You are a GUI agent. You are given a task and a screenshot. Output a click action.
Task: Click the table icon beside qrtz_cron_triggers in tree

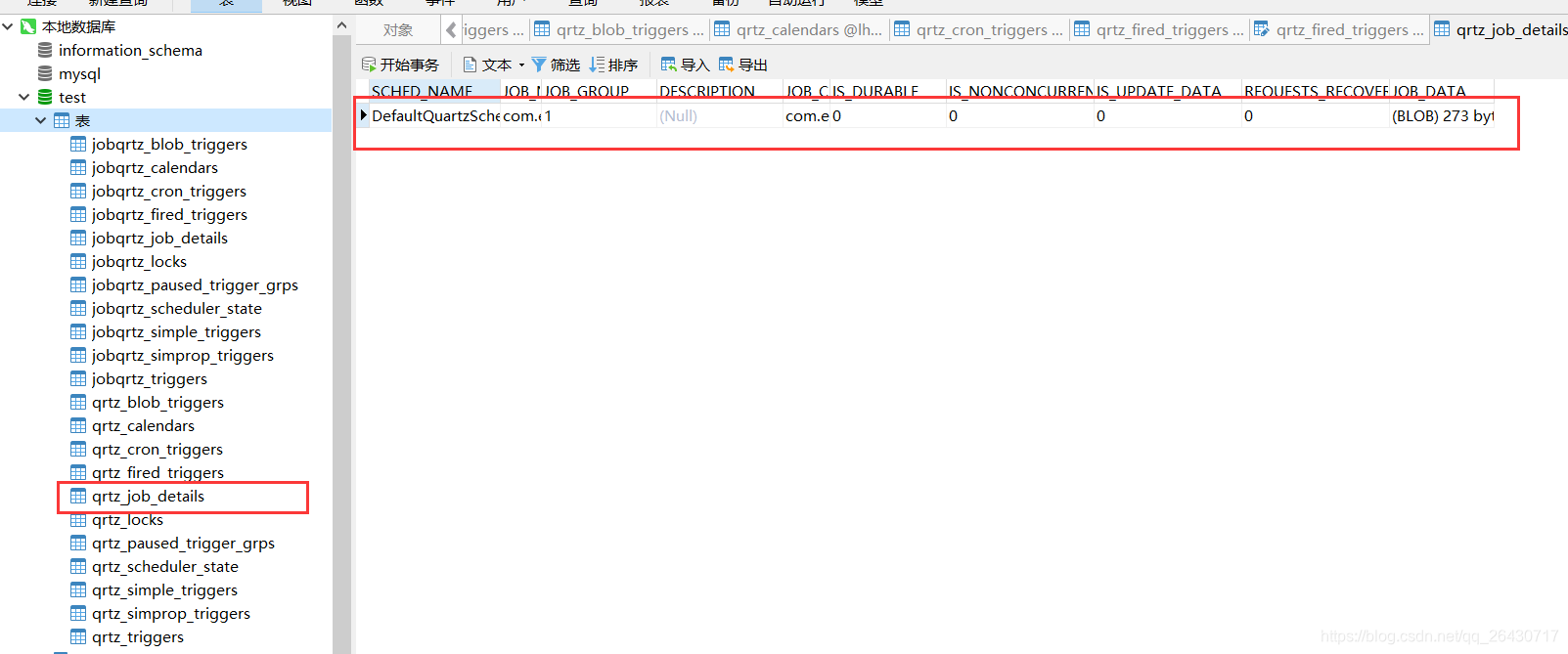coord(78,449)
